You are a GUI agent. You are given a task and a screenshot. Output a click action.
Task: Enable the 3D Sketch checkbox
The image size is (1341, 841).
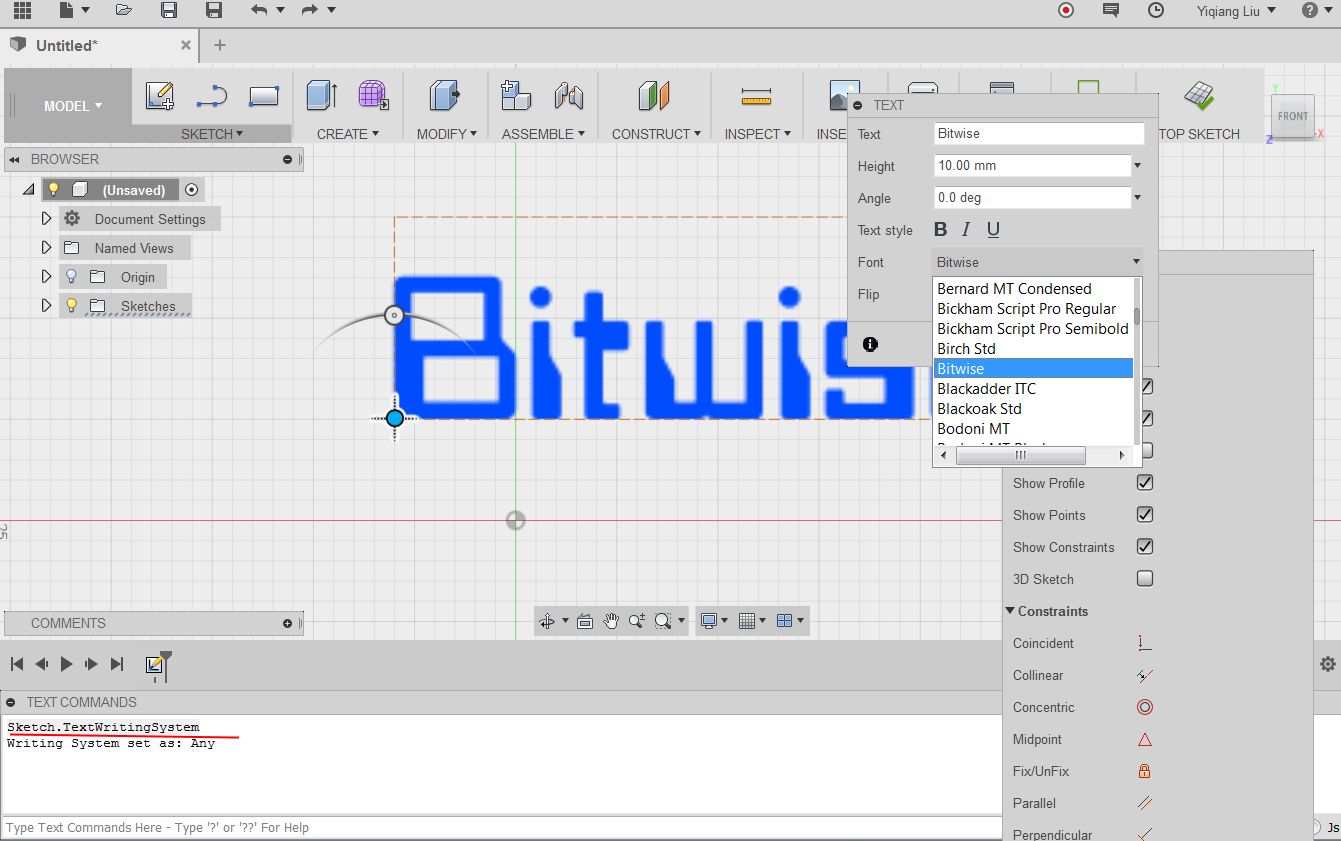point(1145,578)
